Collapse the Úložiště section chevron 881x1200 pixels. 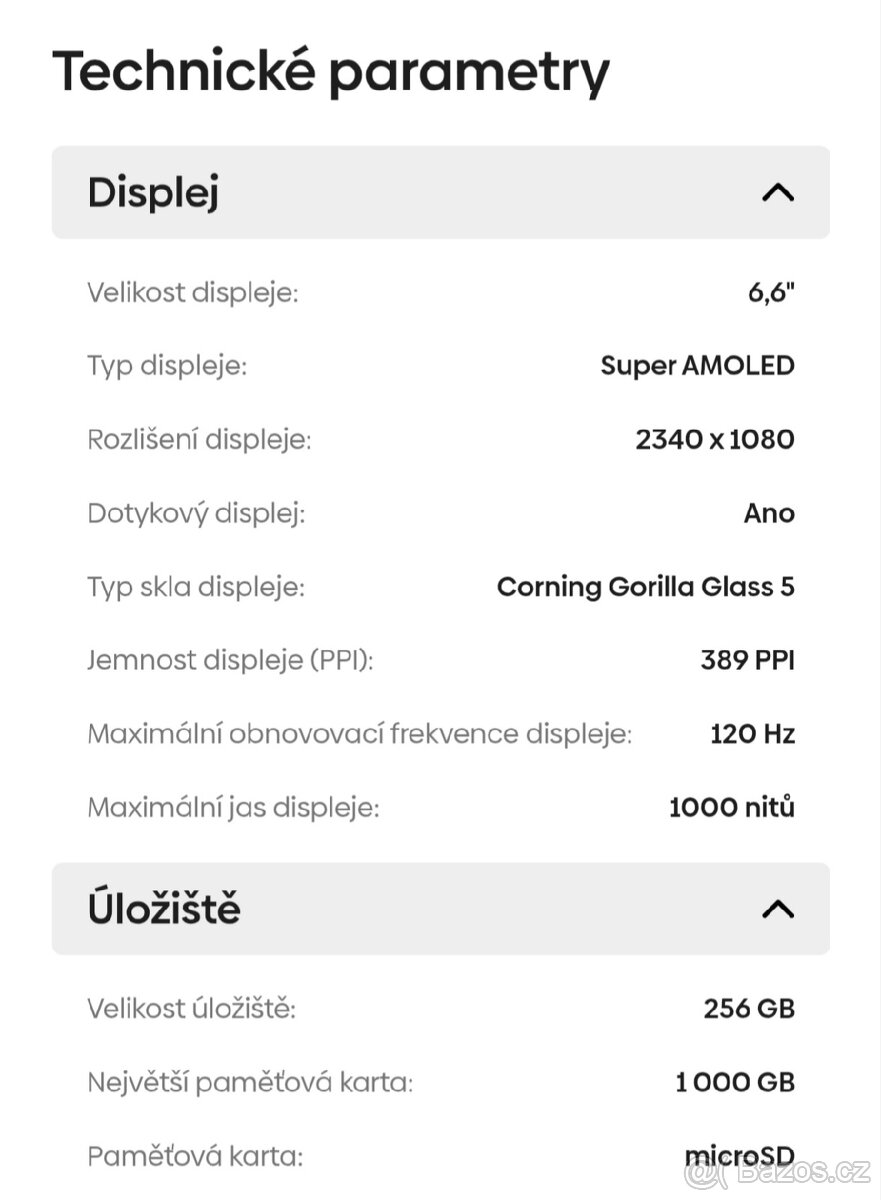[x=776, y=908]
